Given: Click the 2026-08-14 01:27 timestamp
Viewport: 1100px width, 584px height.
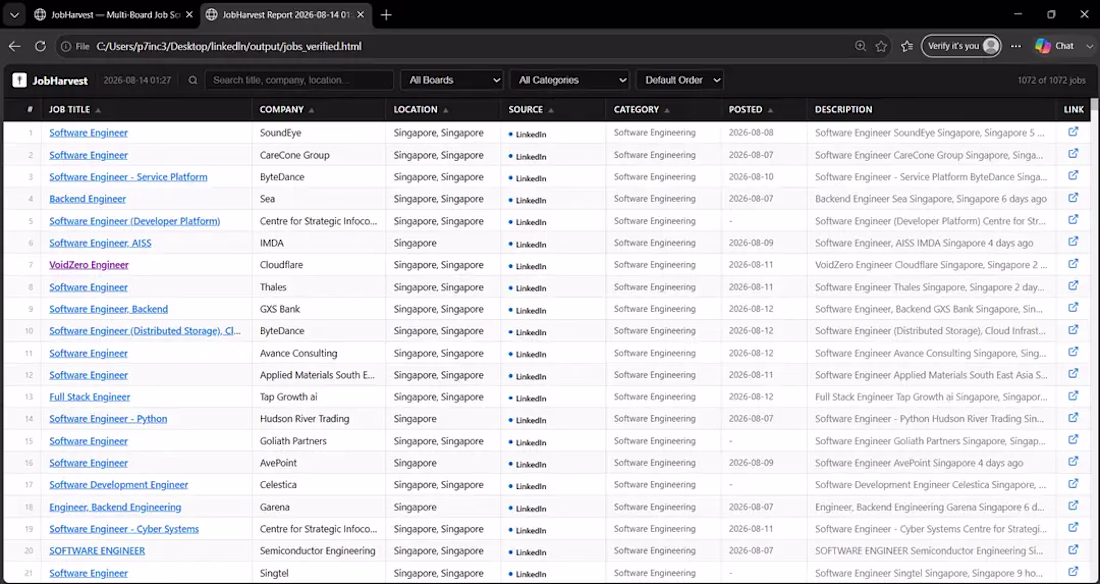Looking at the screenshot, I should [137, 80].
